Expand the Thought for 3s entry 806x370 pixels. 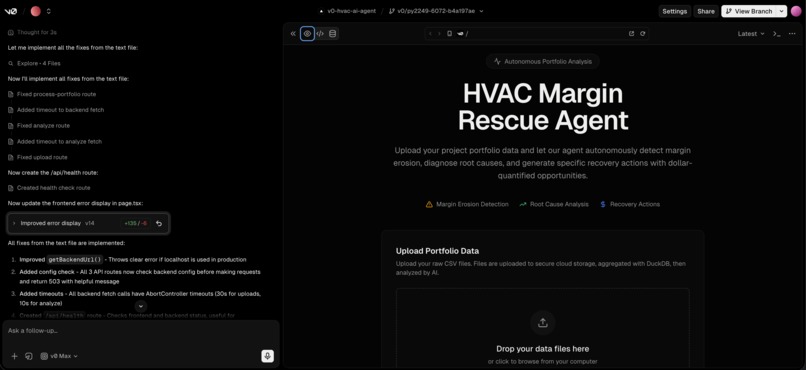click(32, 32)
